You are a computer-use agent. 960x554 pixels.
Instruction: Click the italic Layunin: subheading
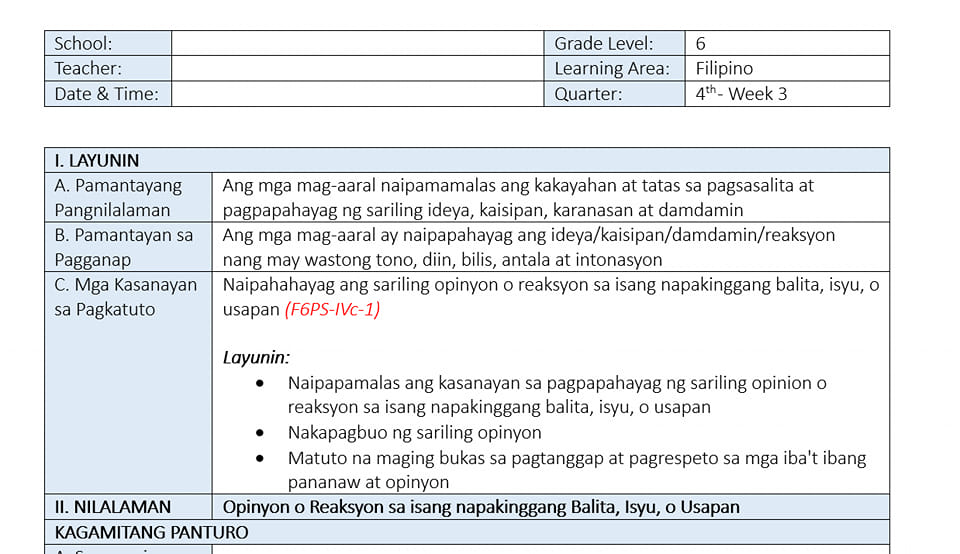256,357
